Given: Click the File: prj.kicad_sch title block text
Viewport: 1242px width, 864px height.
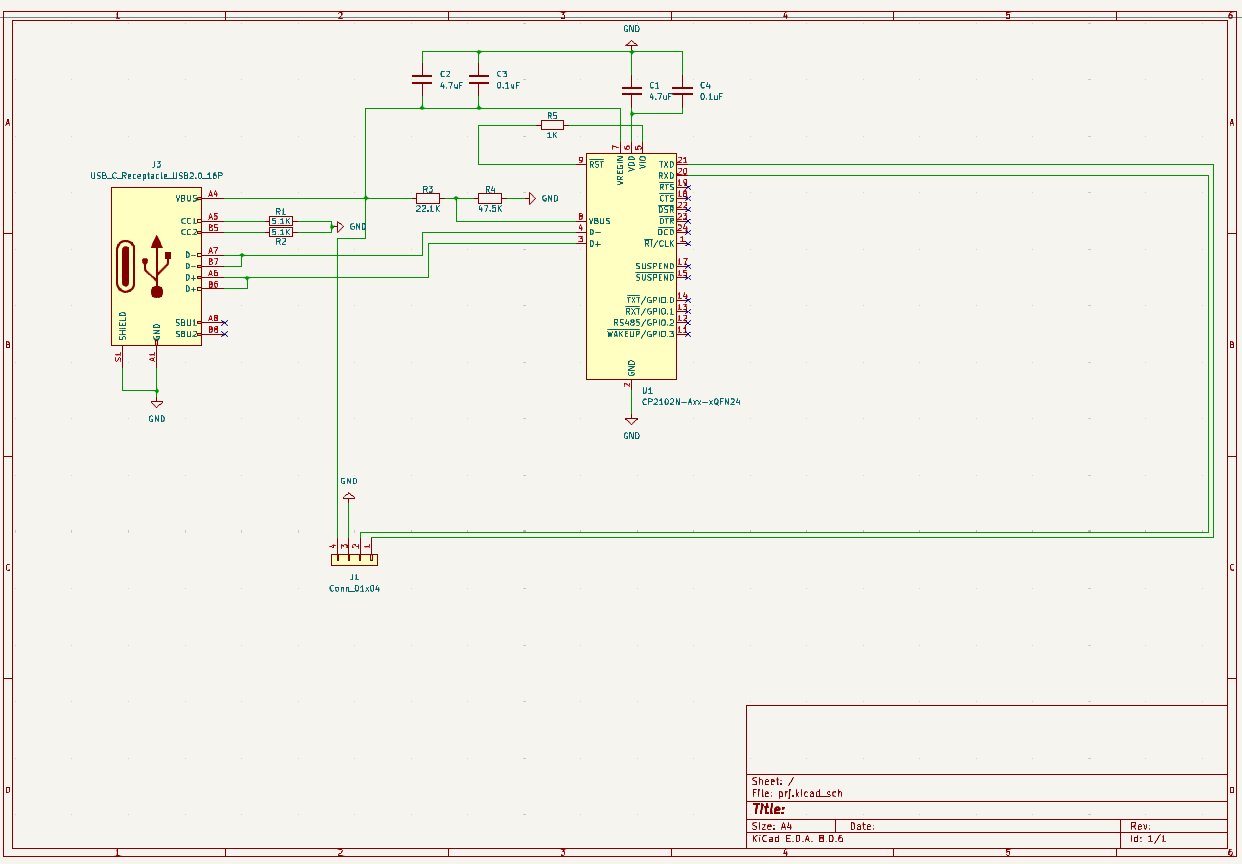Looking at the screenshot, I should [797, 793].
